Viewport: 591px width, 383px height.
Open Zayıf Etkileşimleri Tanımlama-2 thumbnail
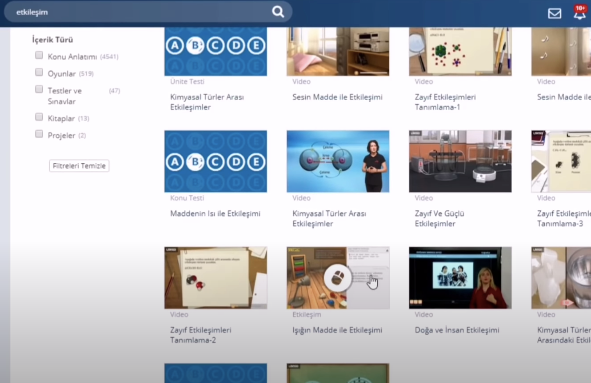(x=216, y=278)
